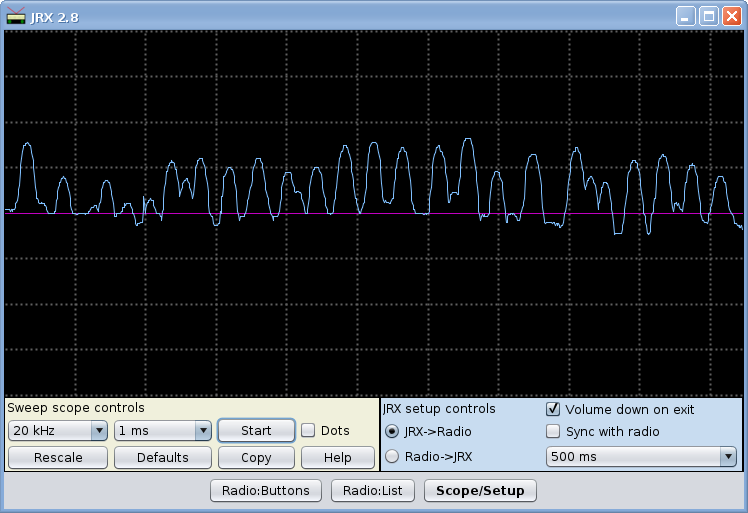748x513 pixels.
Task: Select the Radio->JRX radio option
Action: pos(392,457)
